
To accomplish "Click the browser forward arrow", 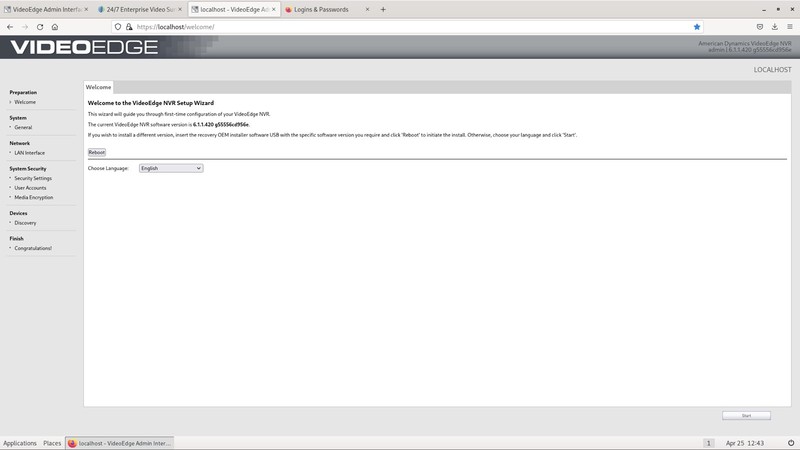I will coord(25,27).
